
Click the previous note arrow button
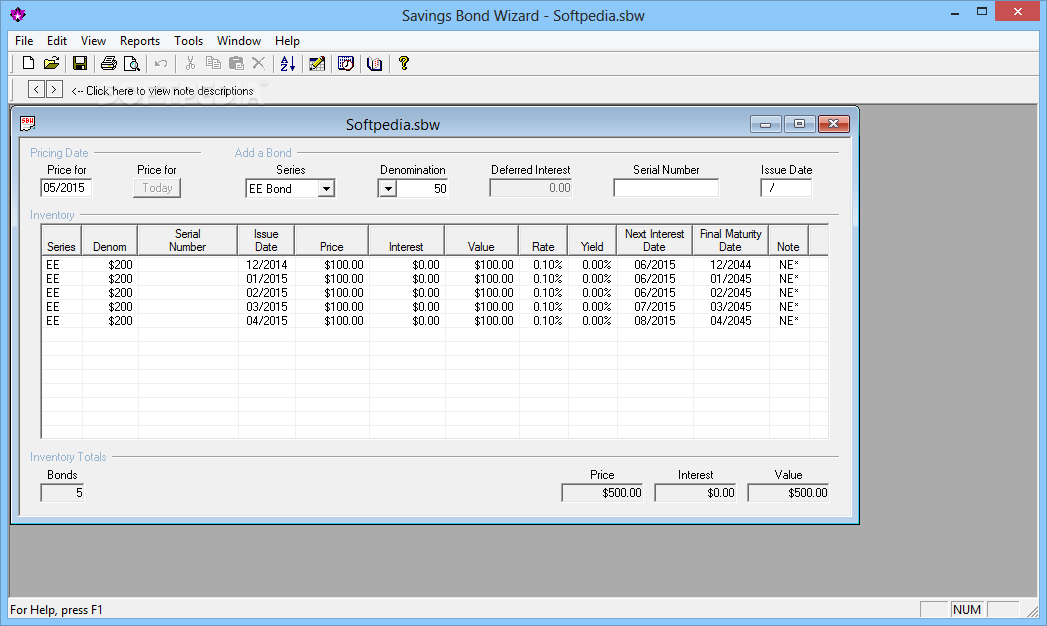tap(37, 89)
